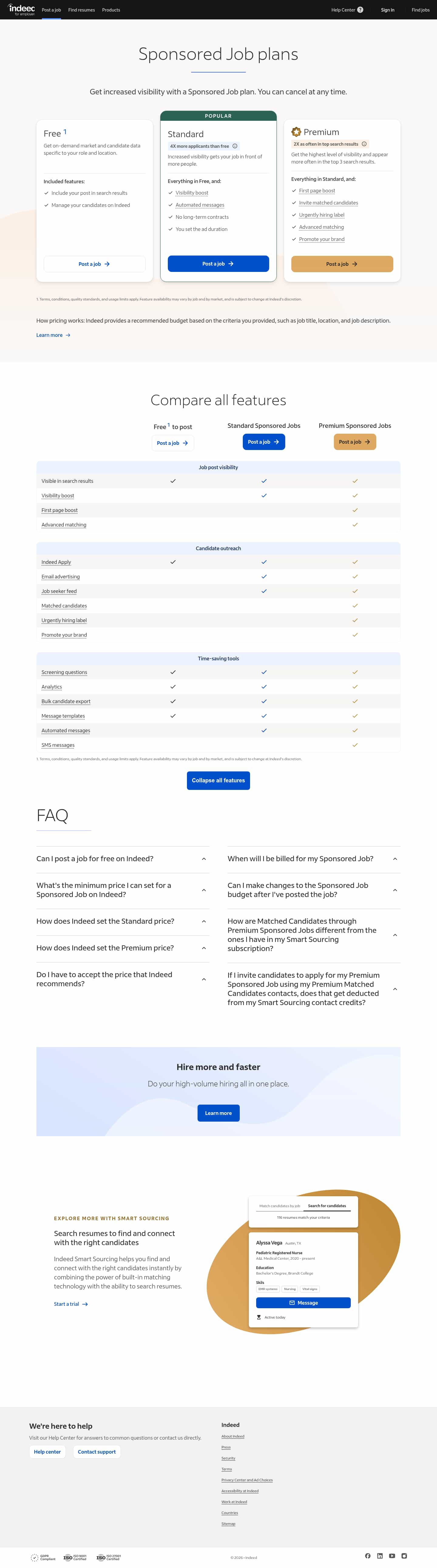
Task: Open the LinkedIn icon in footer
Action: click(380, 1555)
